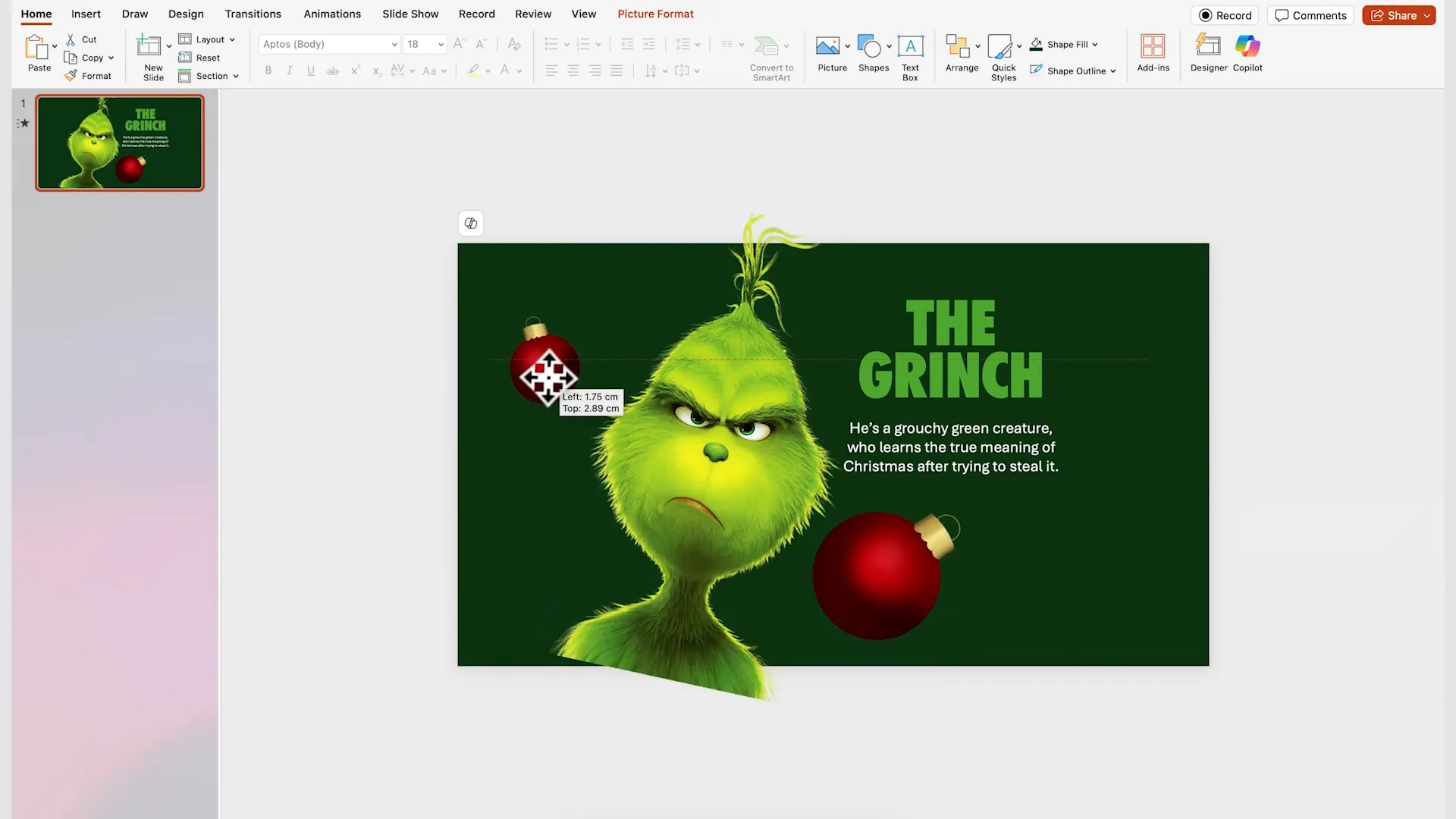Viewport: 1456px width, 819px height.
Task: Click the Increase indent icon
Action: pyautogui.click(x=649, y=44)
